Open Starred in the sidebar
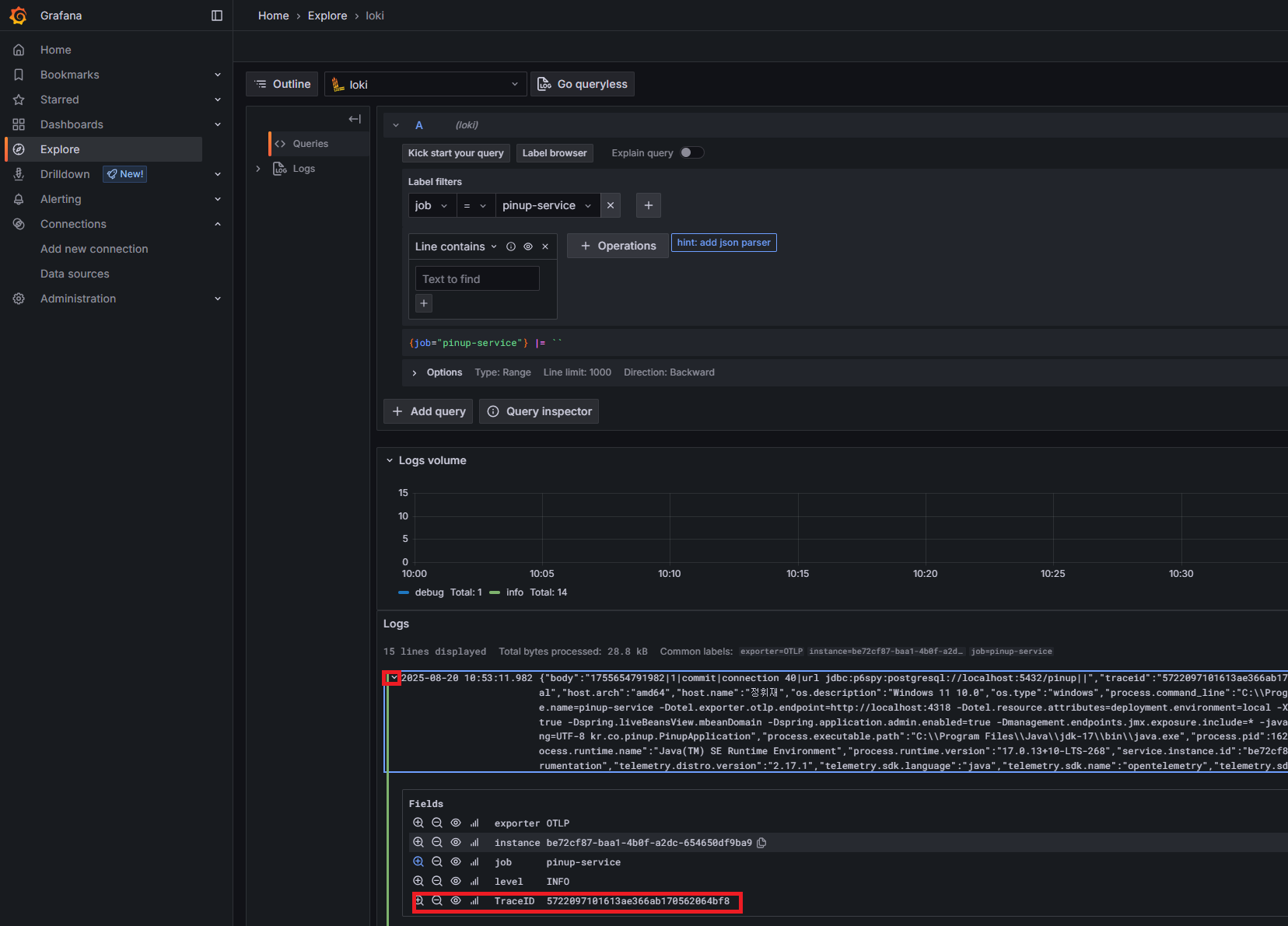This screenshot has width=1288, height=926. pyautogui.click(x=60, y=100)
